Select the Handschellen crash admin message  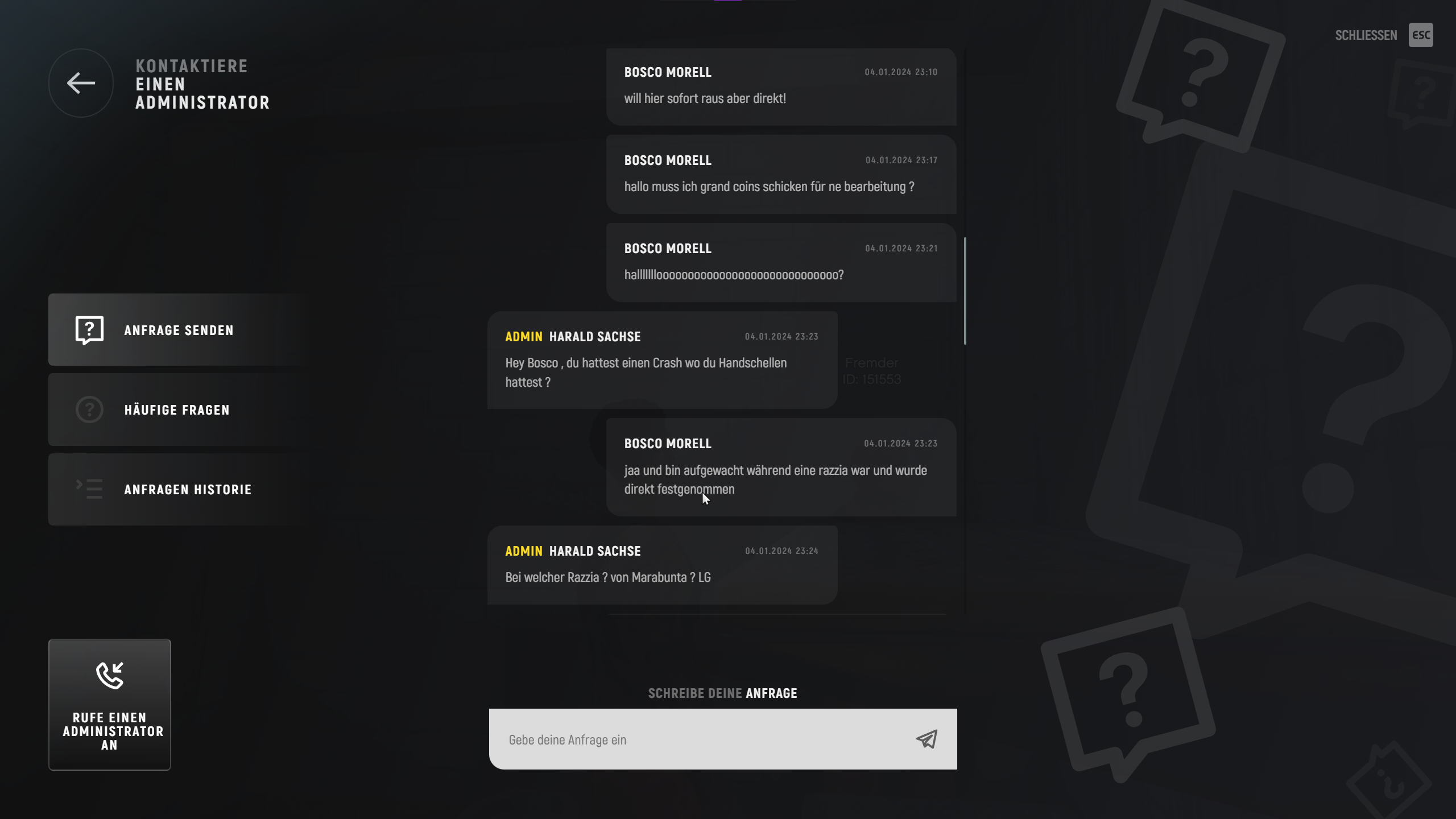point(663,360)
